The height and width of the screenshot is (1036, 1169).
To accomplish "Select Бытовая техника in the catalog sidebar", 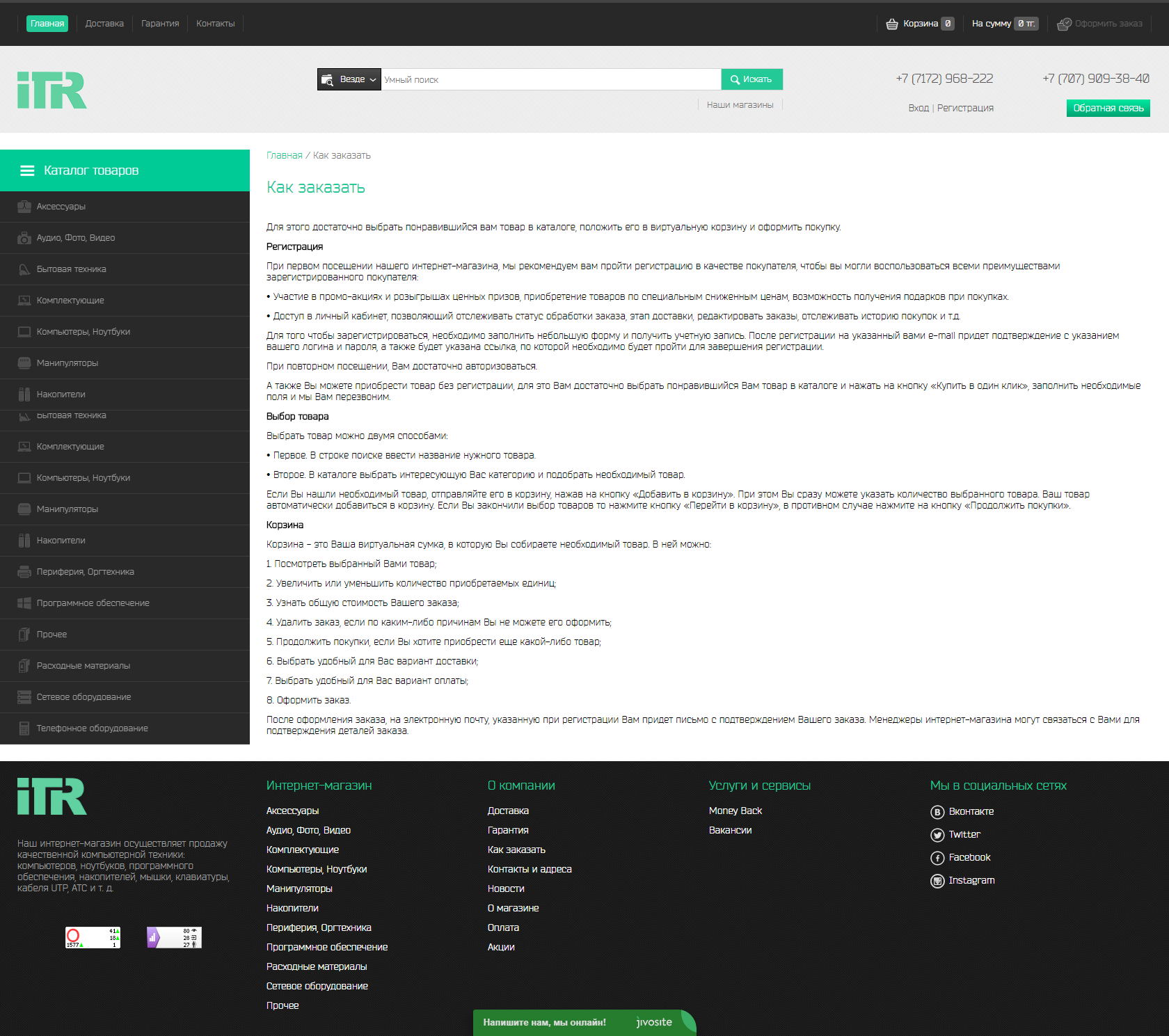I will point(125,269).
